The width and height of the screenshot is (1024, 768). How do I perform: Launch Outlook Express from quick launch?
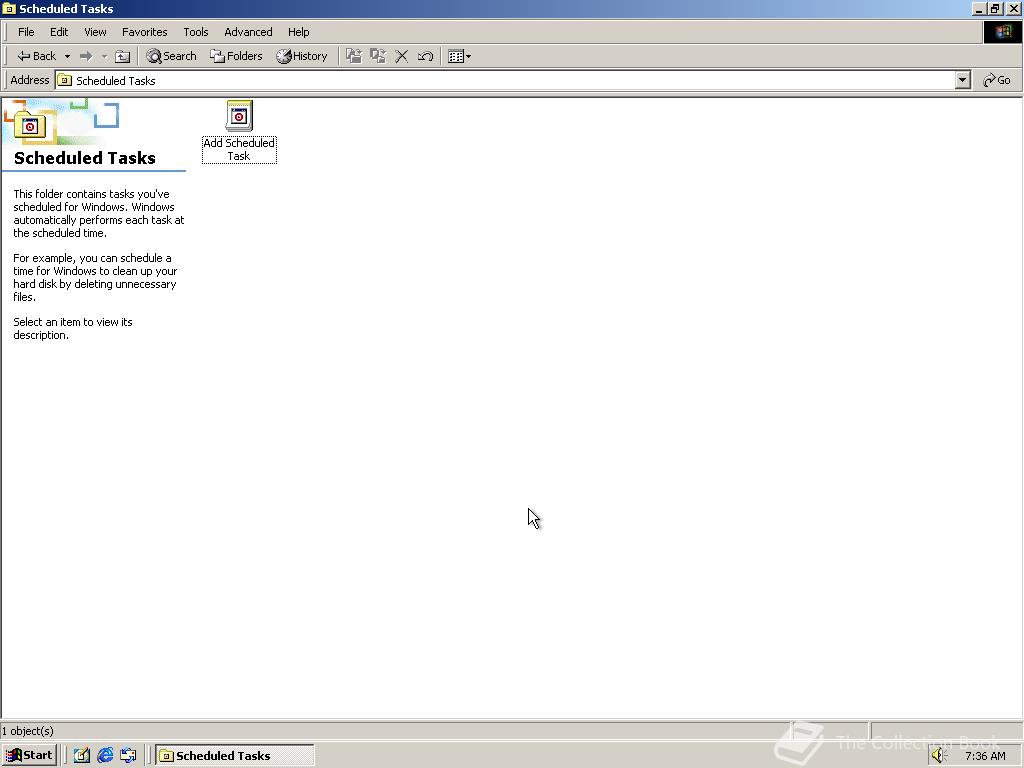(129, 756)
